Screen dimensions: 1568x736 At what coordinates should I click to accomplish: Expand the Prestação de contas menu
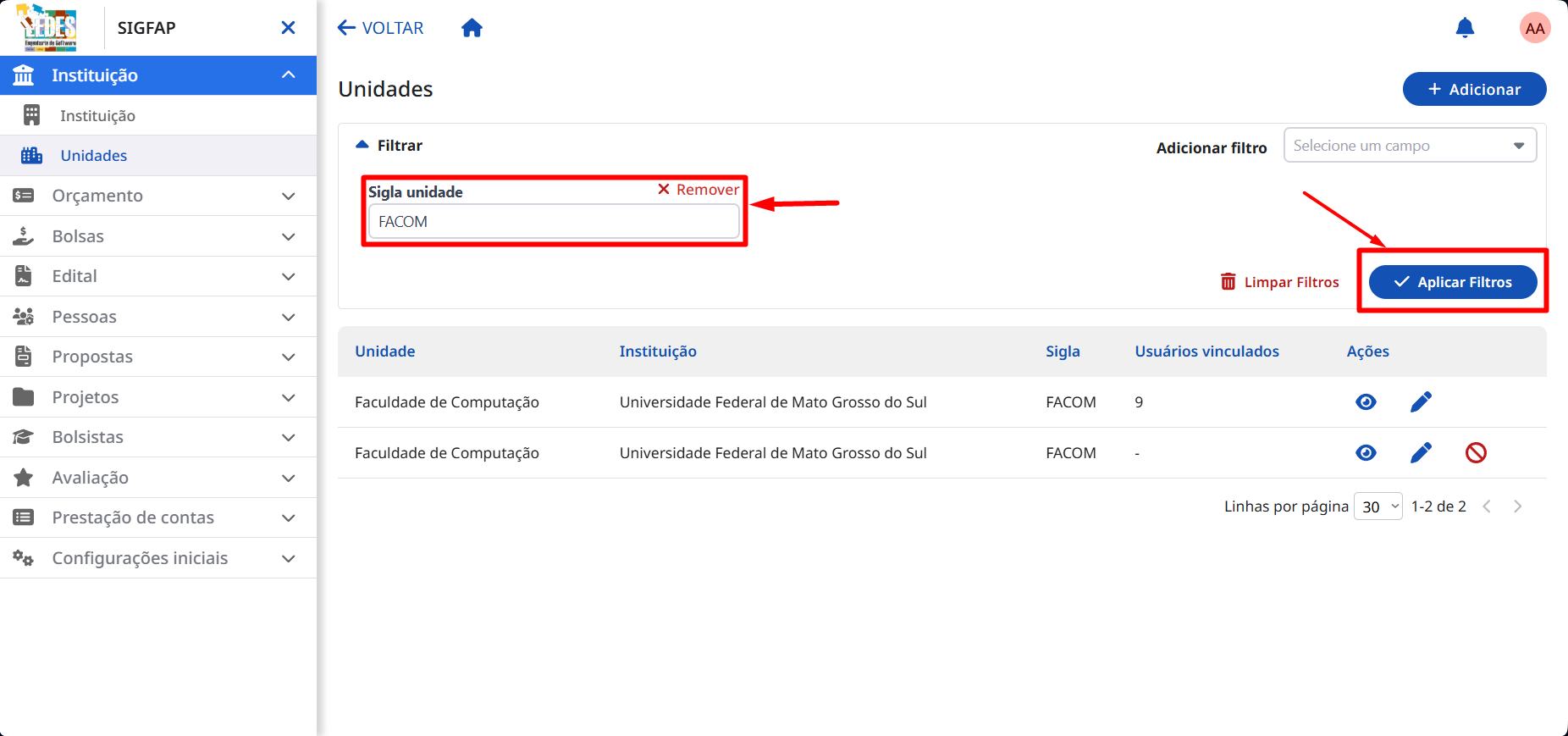coord(158,517)
